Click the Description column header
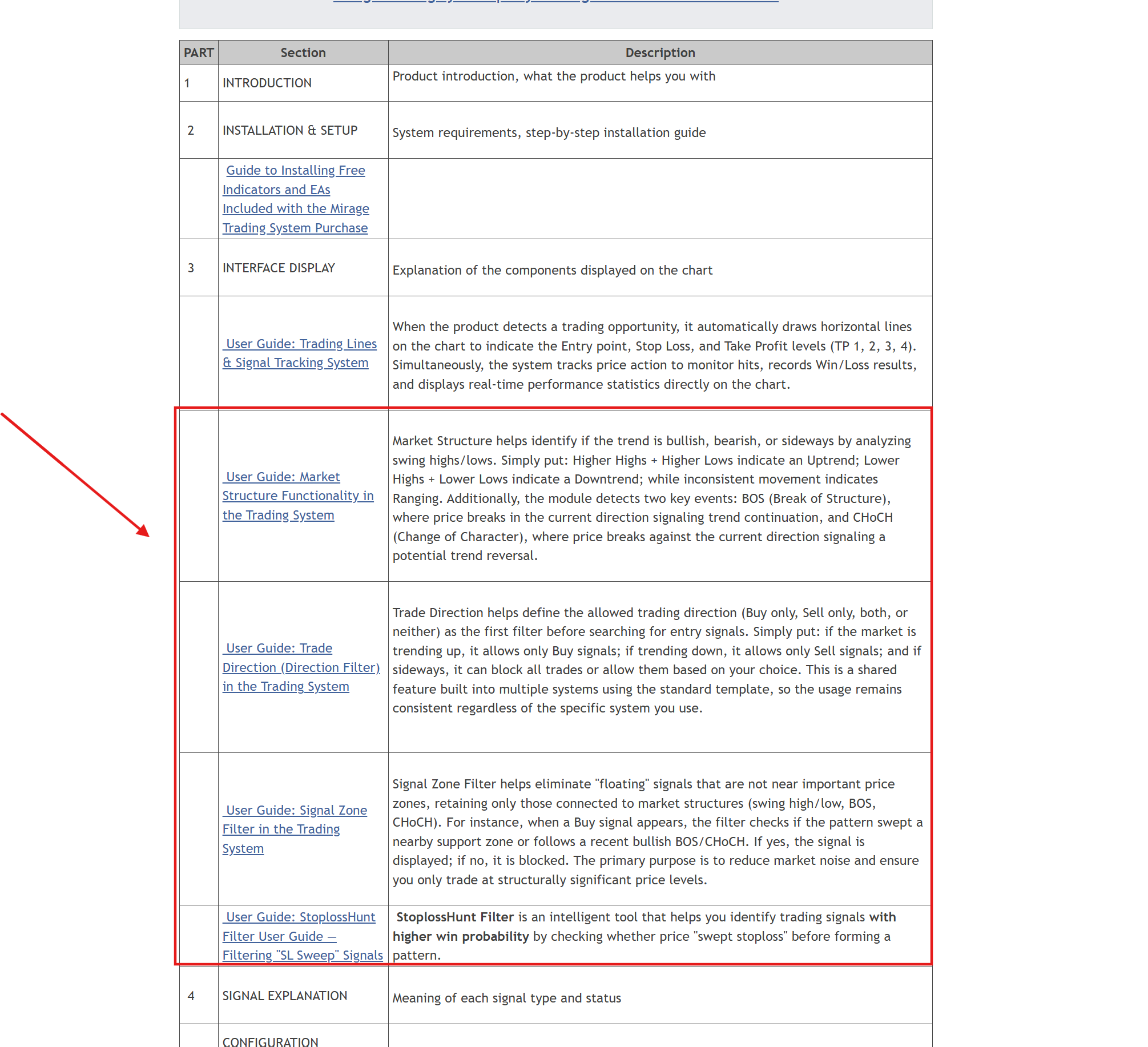The width and height of the screenshot is (1148, 1047). click(659, 53)
